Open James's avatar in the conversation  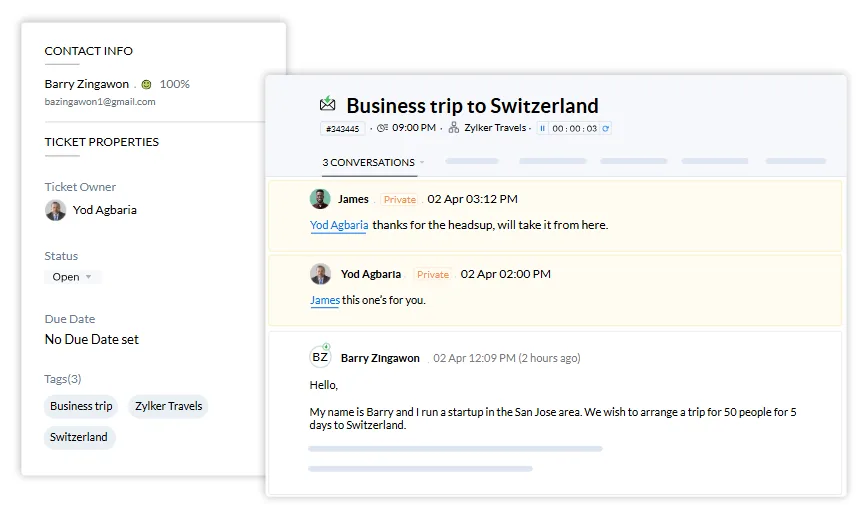(320, 199)
